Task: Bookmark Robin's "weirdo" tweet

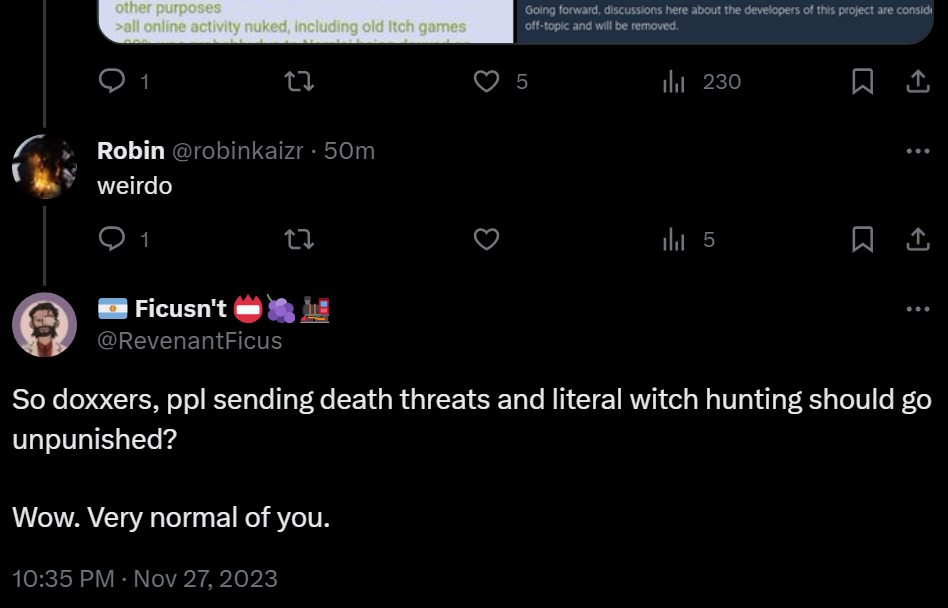Action: [x=862, y=240]
